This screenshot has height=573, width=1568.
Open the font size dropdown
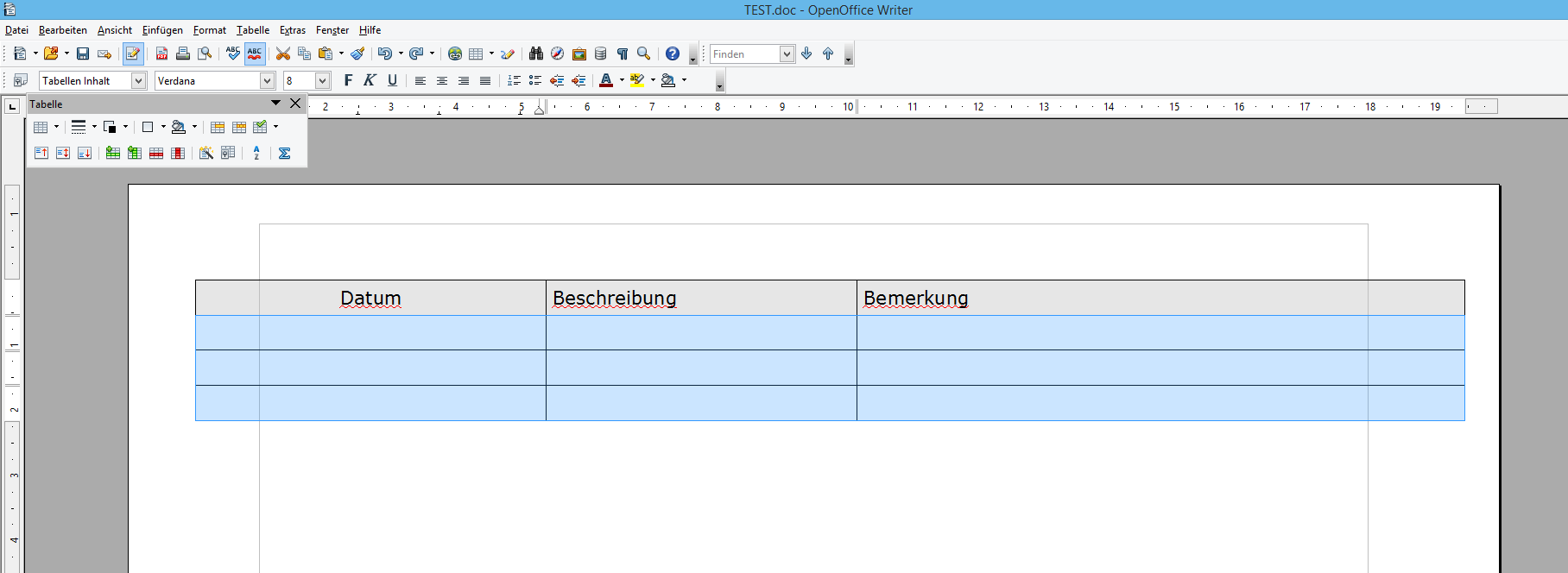(322, 80)
